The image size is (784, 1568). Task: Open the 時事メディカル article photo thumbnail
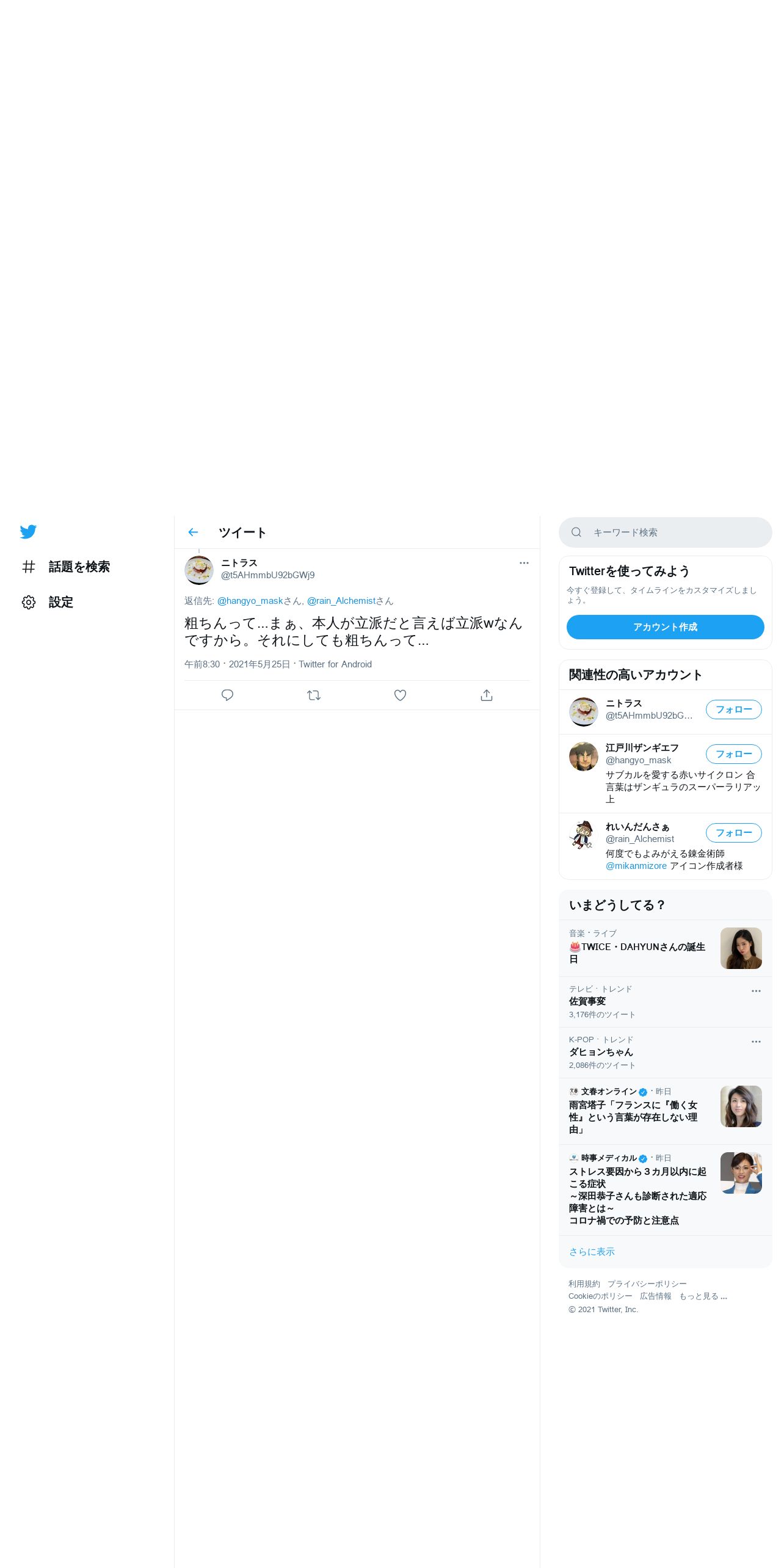click(x=741, y=1173)
